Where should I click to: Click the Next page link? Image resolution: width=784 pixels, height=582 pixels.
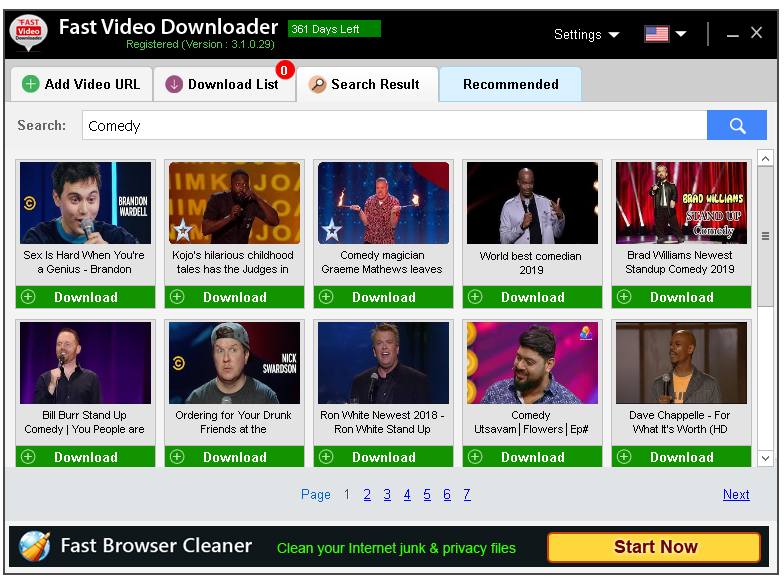736,494
